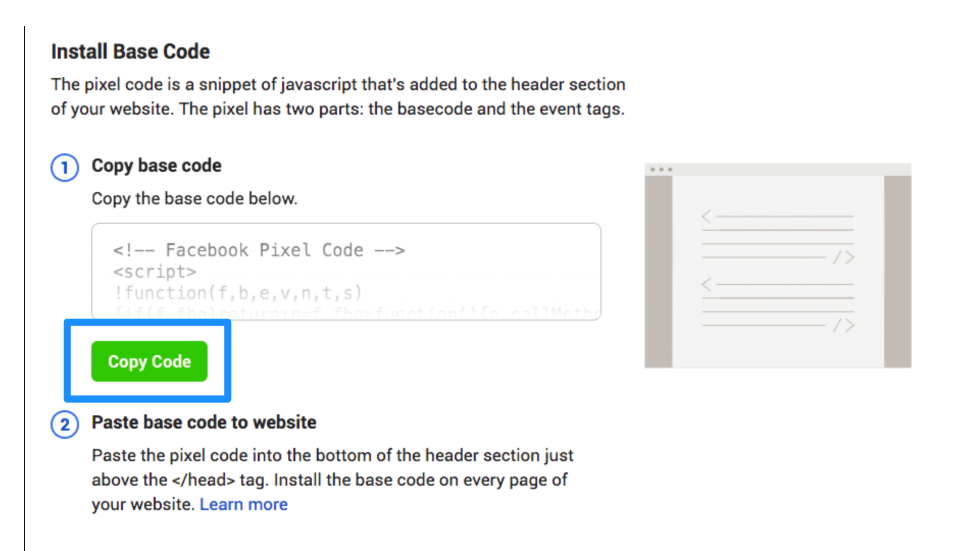Select the Facebook Pixel Code comment line
Image resolution: width=965 pixels, height=551 pixels.
[259, 250]
